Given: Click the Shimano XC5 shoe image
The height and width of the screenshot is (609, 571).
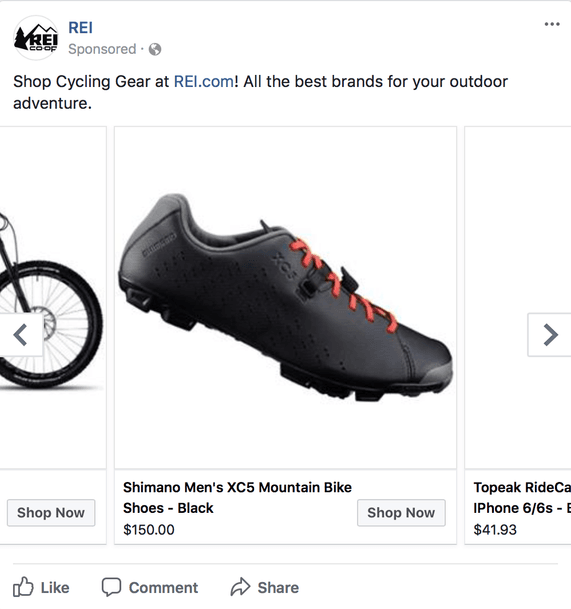Looking at the screenshot, I should click(286, 298).
